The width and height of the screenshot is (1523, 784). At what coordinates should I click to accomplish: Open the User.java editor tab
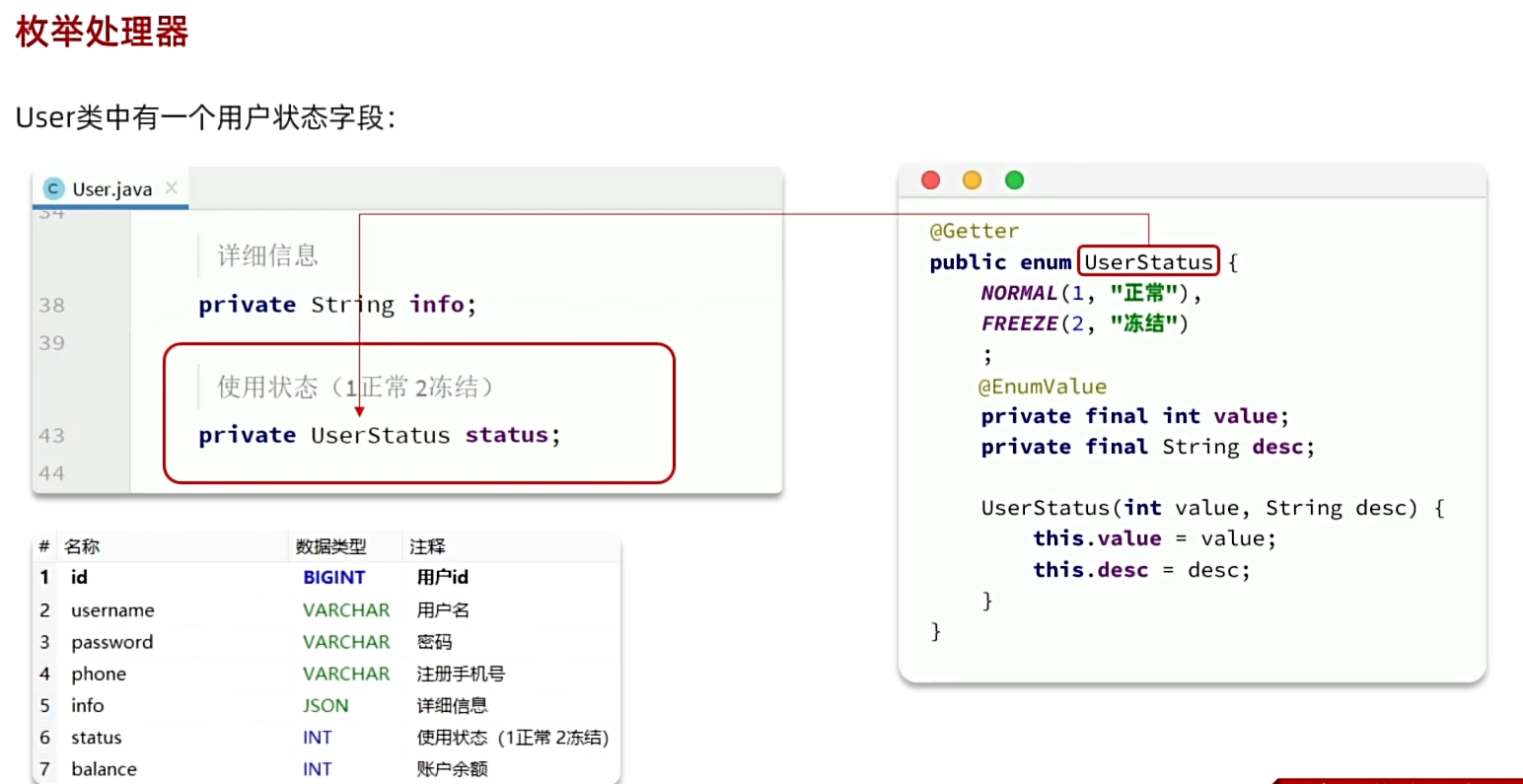coord(110,188)
